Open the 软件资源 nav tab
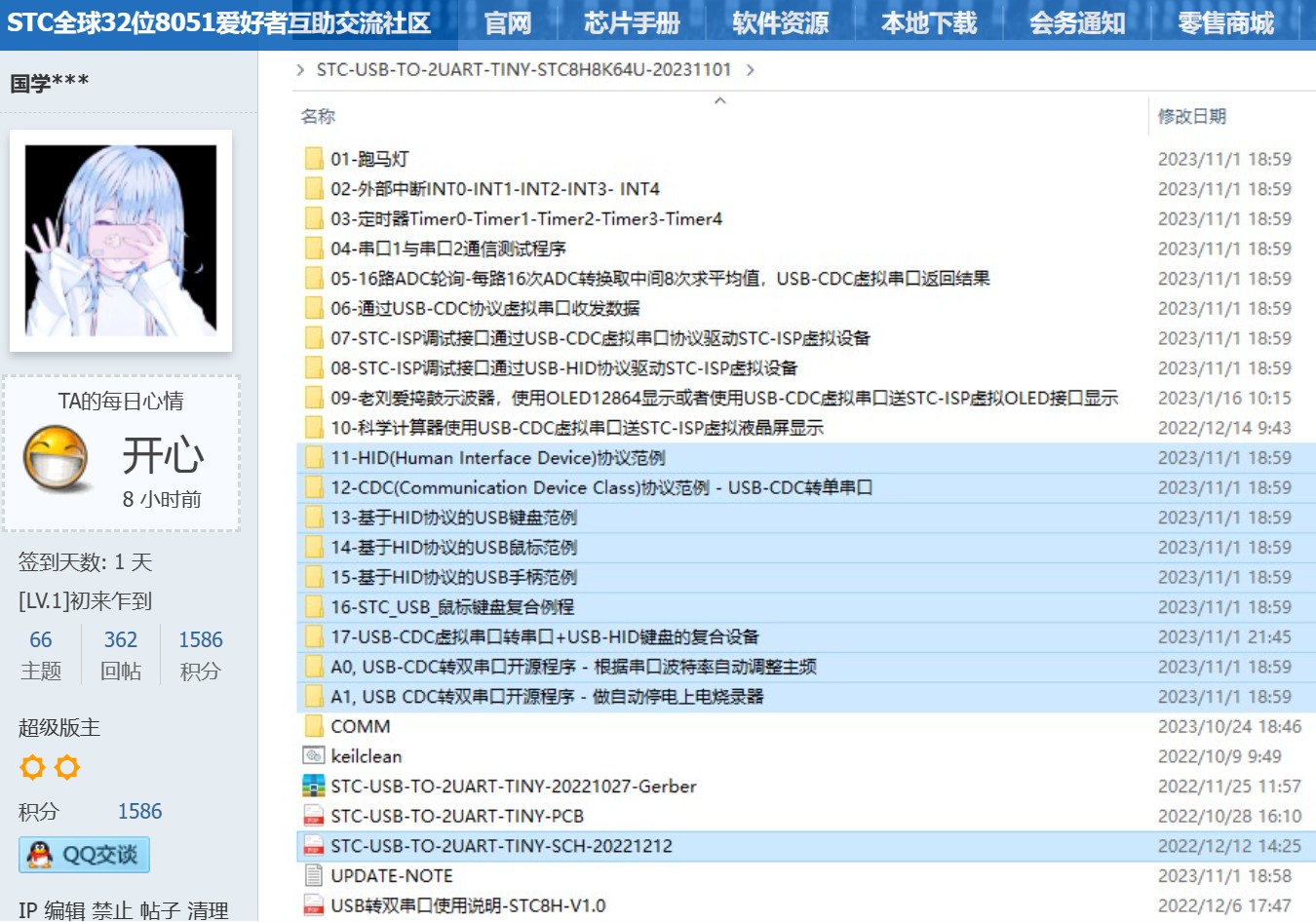The width and height of the screenshot is (1316, 922). tap(780, 23)
